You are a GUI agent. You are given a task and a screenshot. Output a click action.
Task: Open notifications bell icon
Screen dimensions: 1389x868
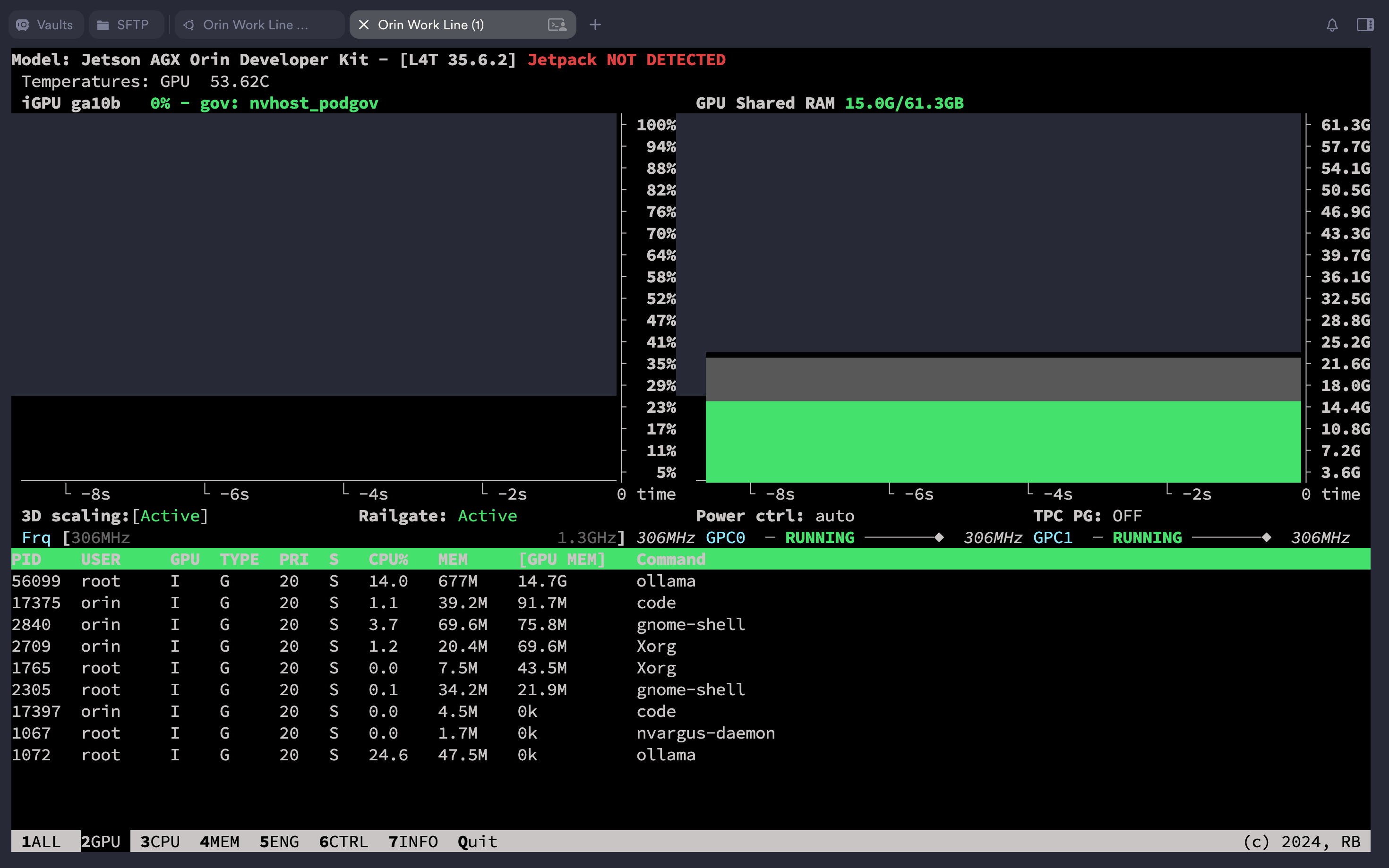pos(1332,25)
